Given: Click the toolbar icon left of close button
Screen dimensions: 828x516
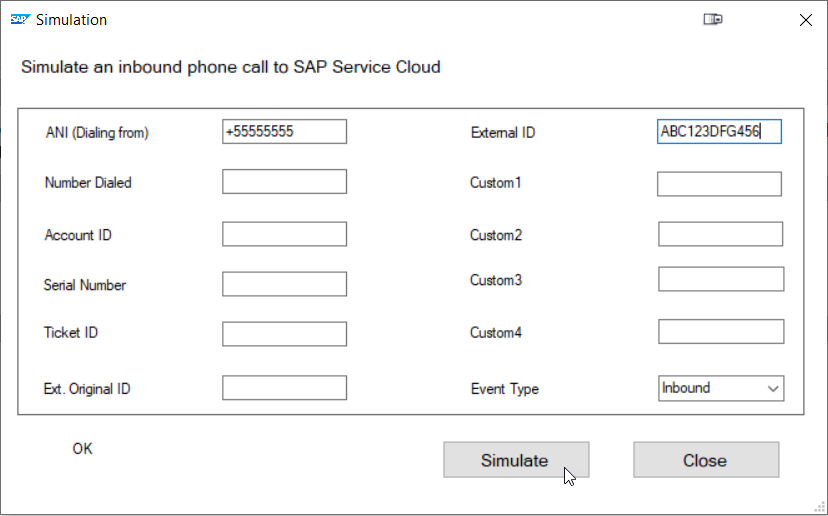Looking at the screenshot, I should tap(713, 20).
